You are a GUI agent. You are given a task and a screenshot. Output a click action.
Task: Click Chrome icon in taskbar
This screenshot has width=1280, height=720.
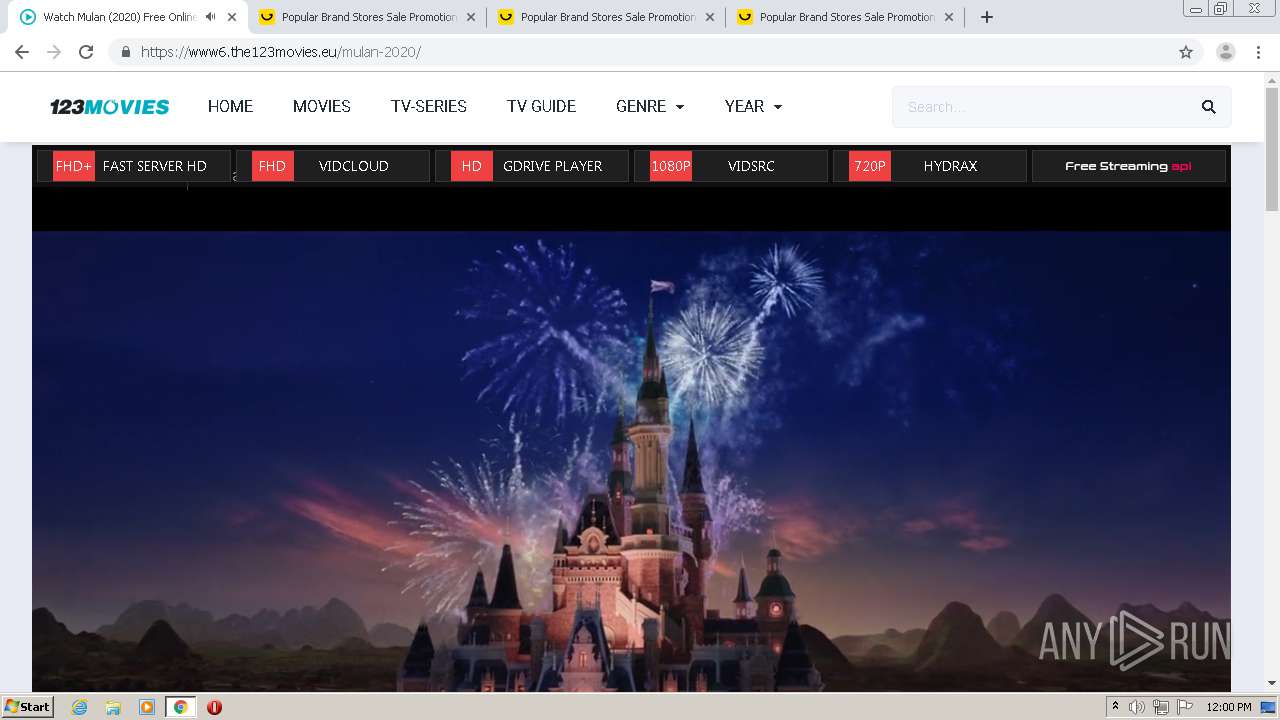pos(180,707)
